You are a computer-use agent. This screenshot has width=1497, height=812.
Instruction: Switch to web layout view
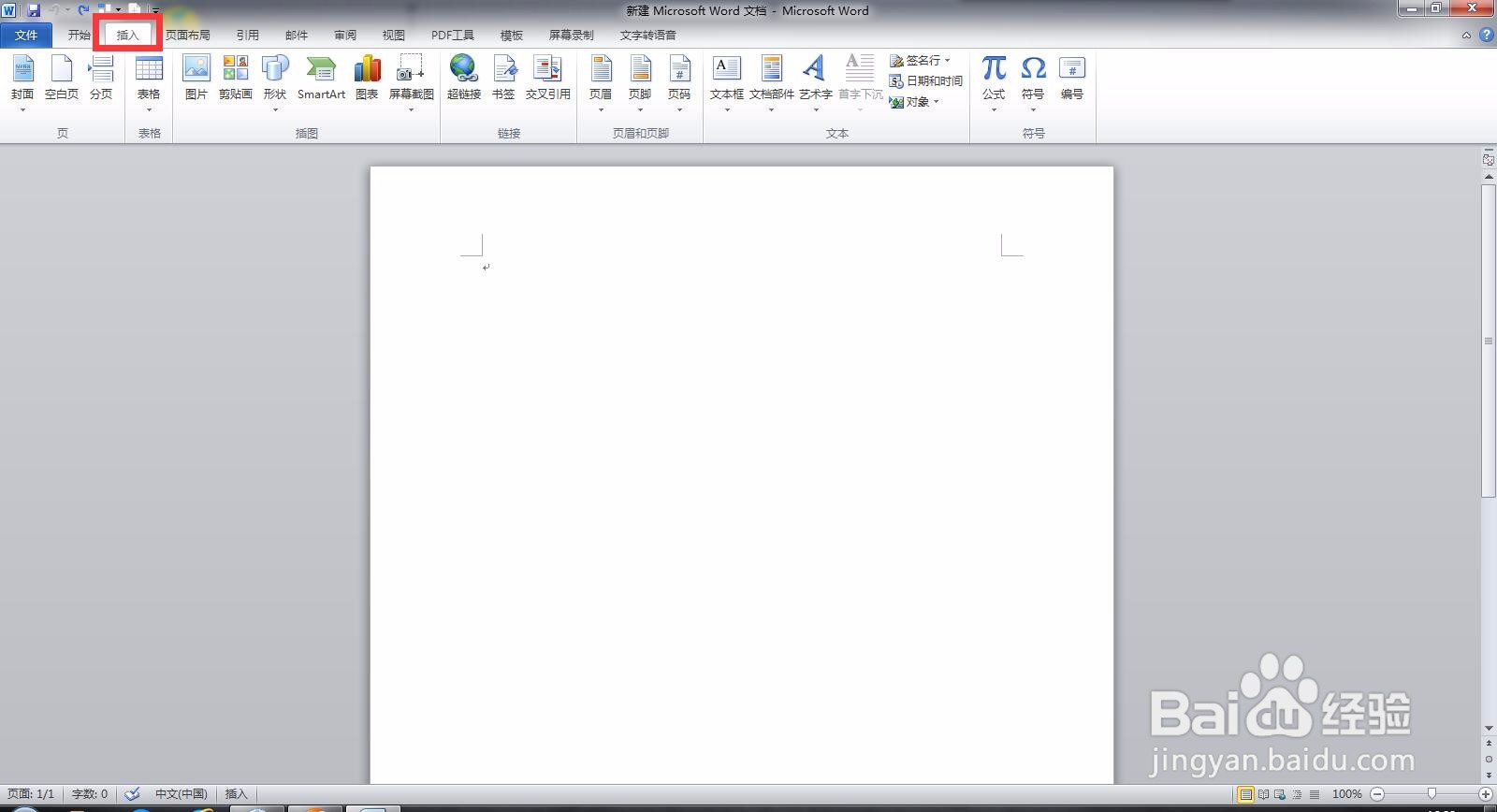(1281, 794)
